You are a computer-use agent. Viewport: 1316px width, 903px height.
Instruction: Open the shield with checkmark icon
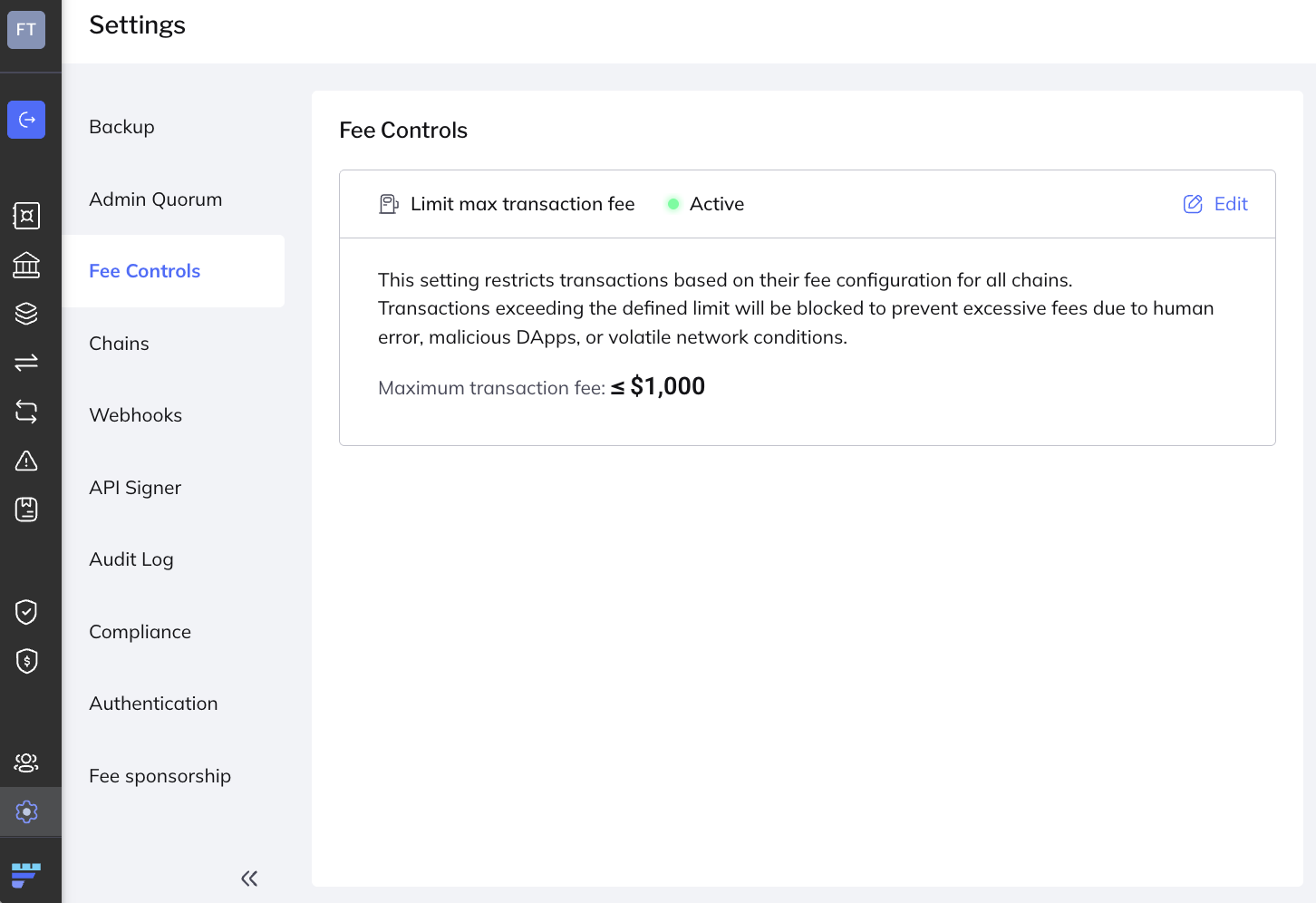pyautogui.click(x=26, y=612)
